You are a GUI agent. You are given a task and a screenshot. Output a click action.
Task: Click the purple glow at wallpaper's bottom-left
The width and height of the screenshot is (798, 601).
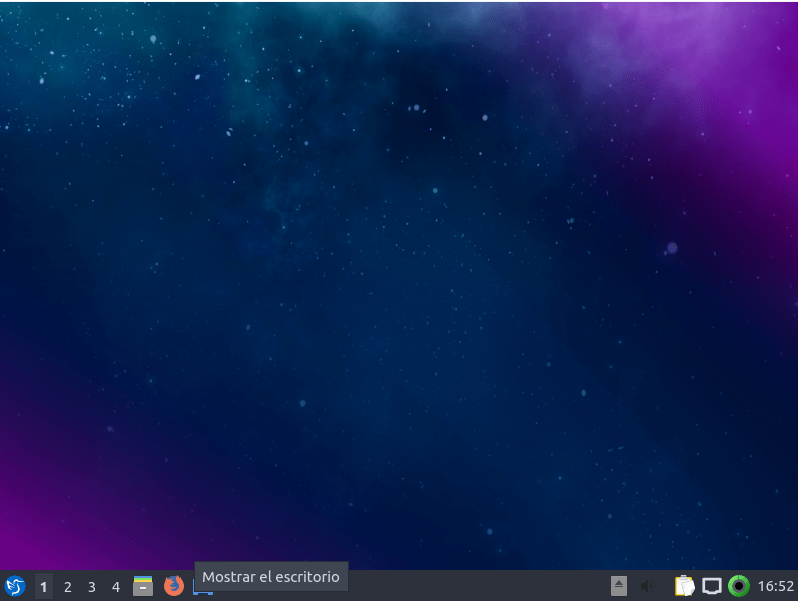[40, 520]
